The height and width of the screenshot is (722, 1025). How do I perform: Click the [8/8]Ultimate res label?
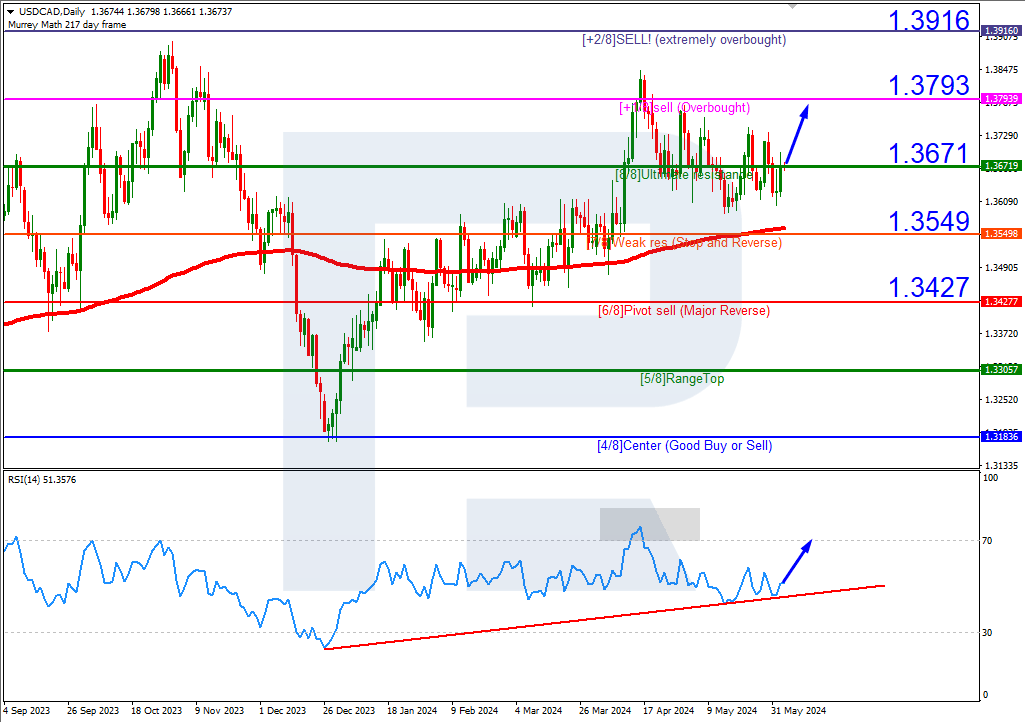pos(686,173)
